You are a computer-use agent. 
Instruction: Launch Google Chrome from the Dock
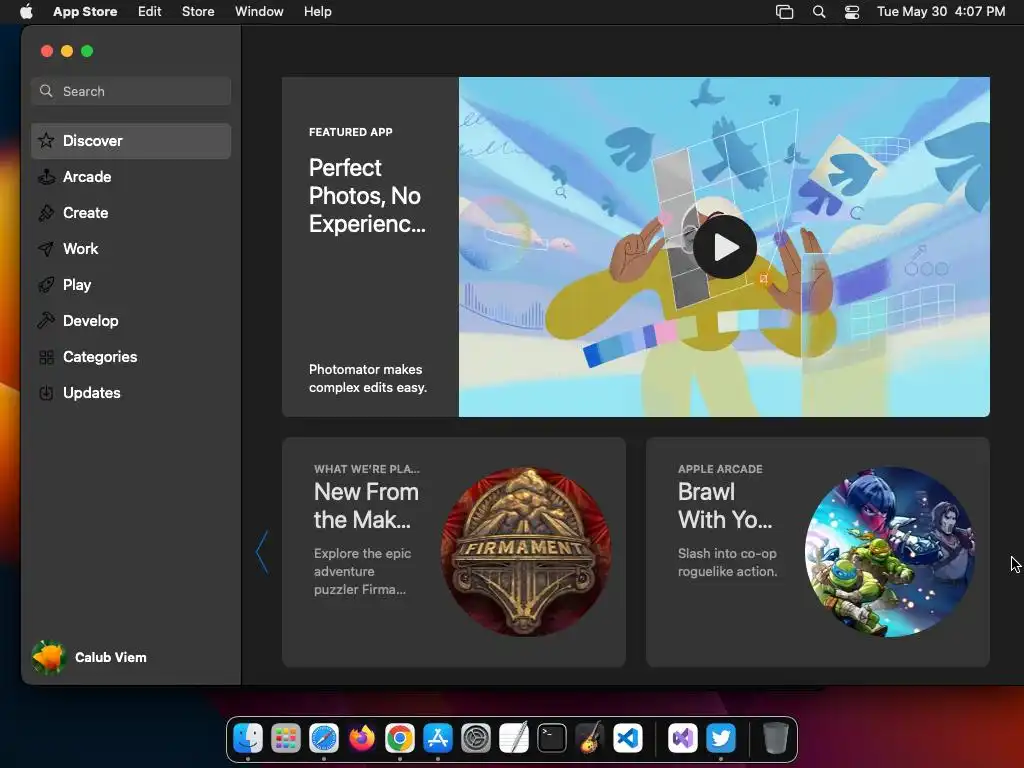click(x=400, y=739)
